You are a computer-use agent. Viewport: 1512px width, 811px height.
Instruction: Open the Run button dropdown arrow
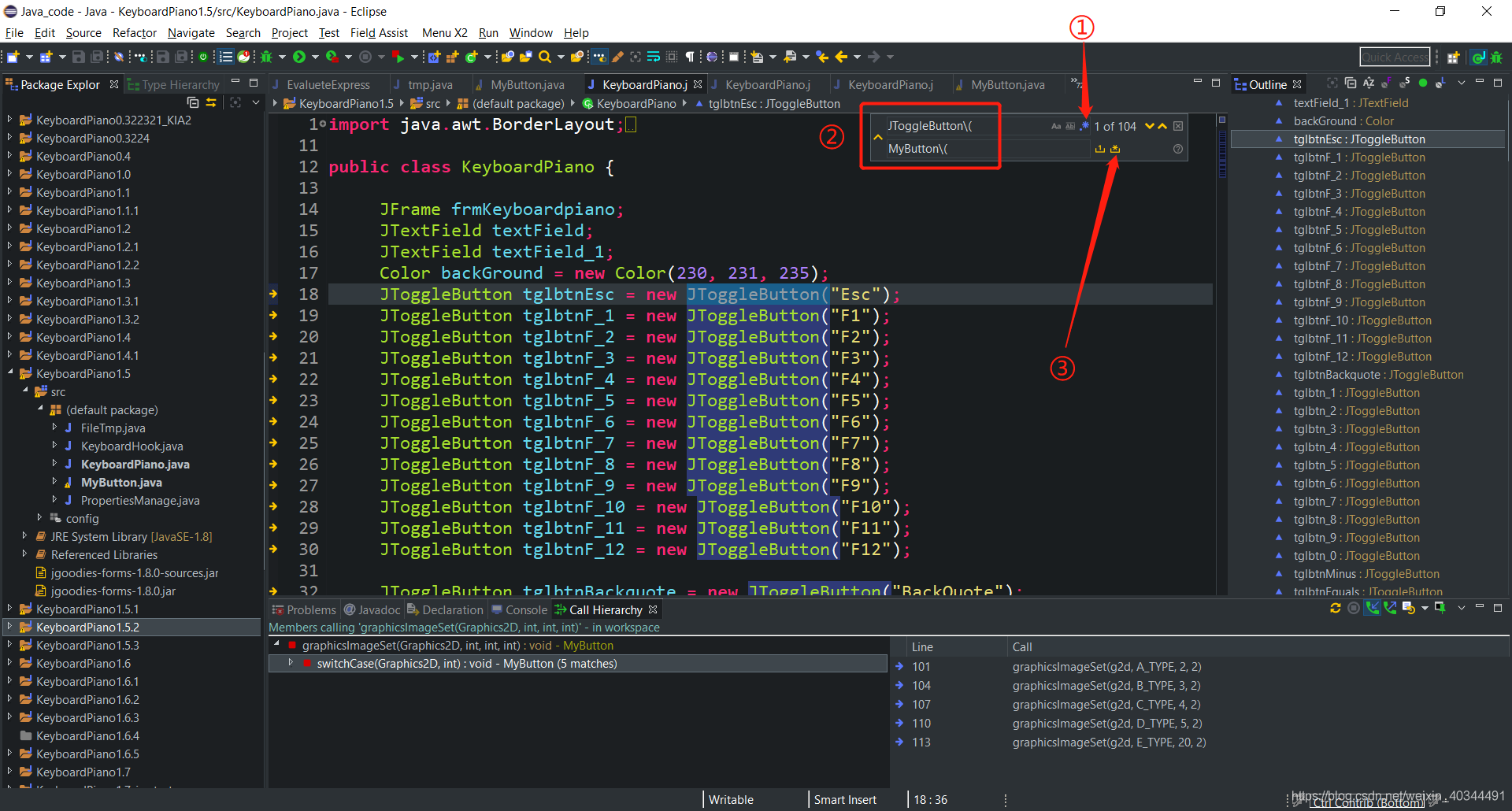pos(315,57)
